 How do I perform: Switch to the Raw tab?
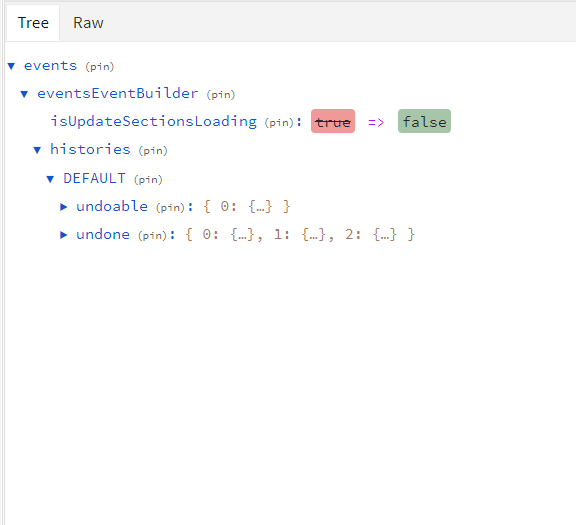click(x=88, y=23)
